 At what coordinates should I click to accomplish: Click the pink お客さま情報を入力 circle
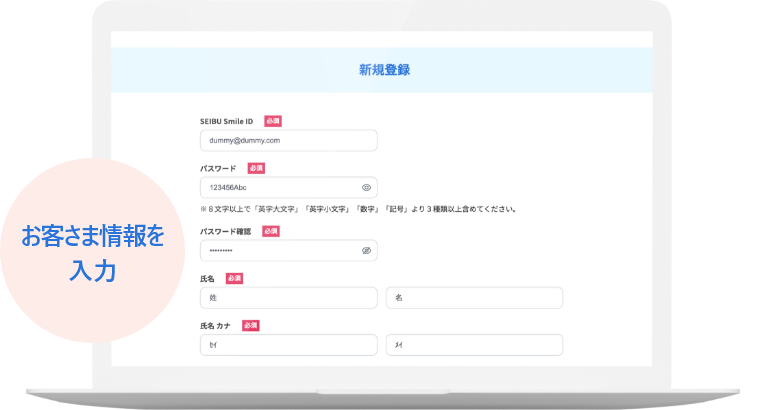[92, 253]
